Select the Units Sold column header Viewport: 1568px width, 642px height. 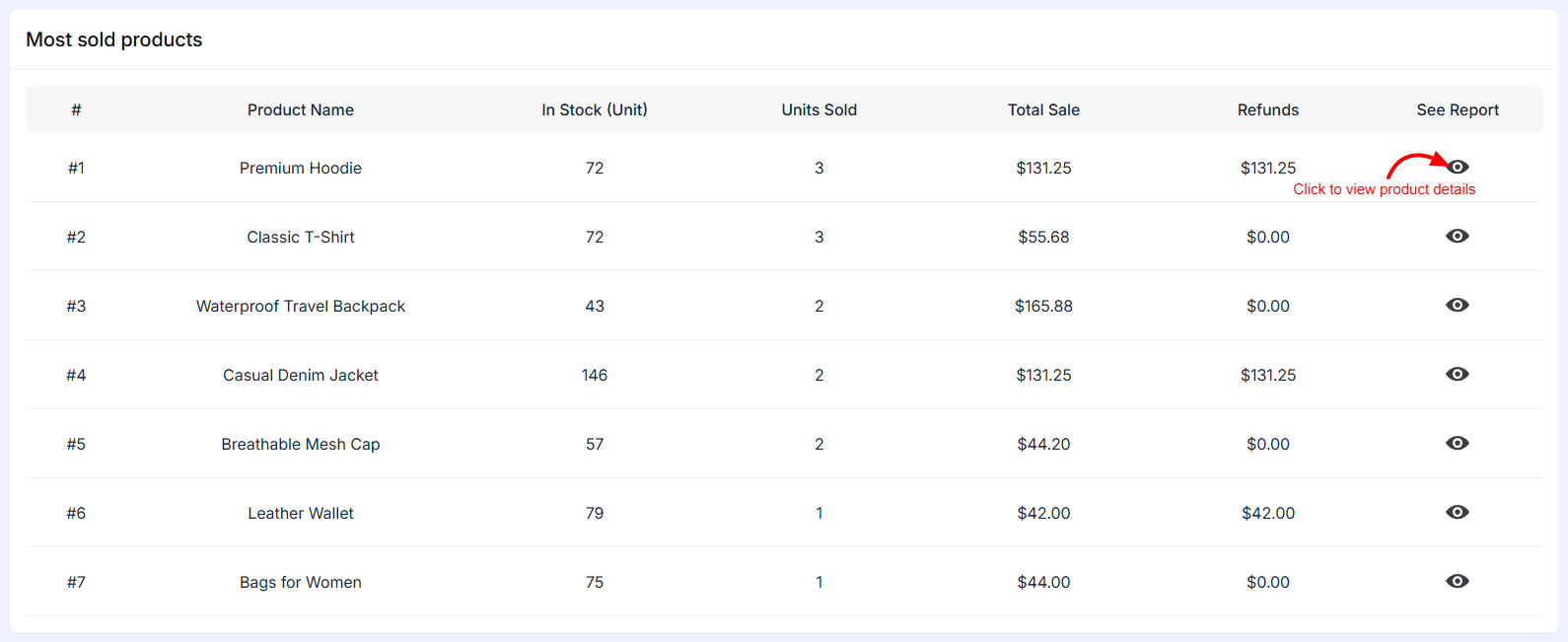pos(819,109)
